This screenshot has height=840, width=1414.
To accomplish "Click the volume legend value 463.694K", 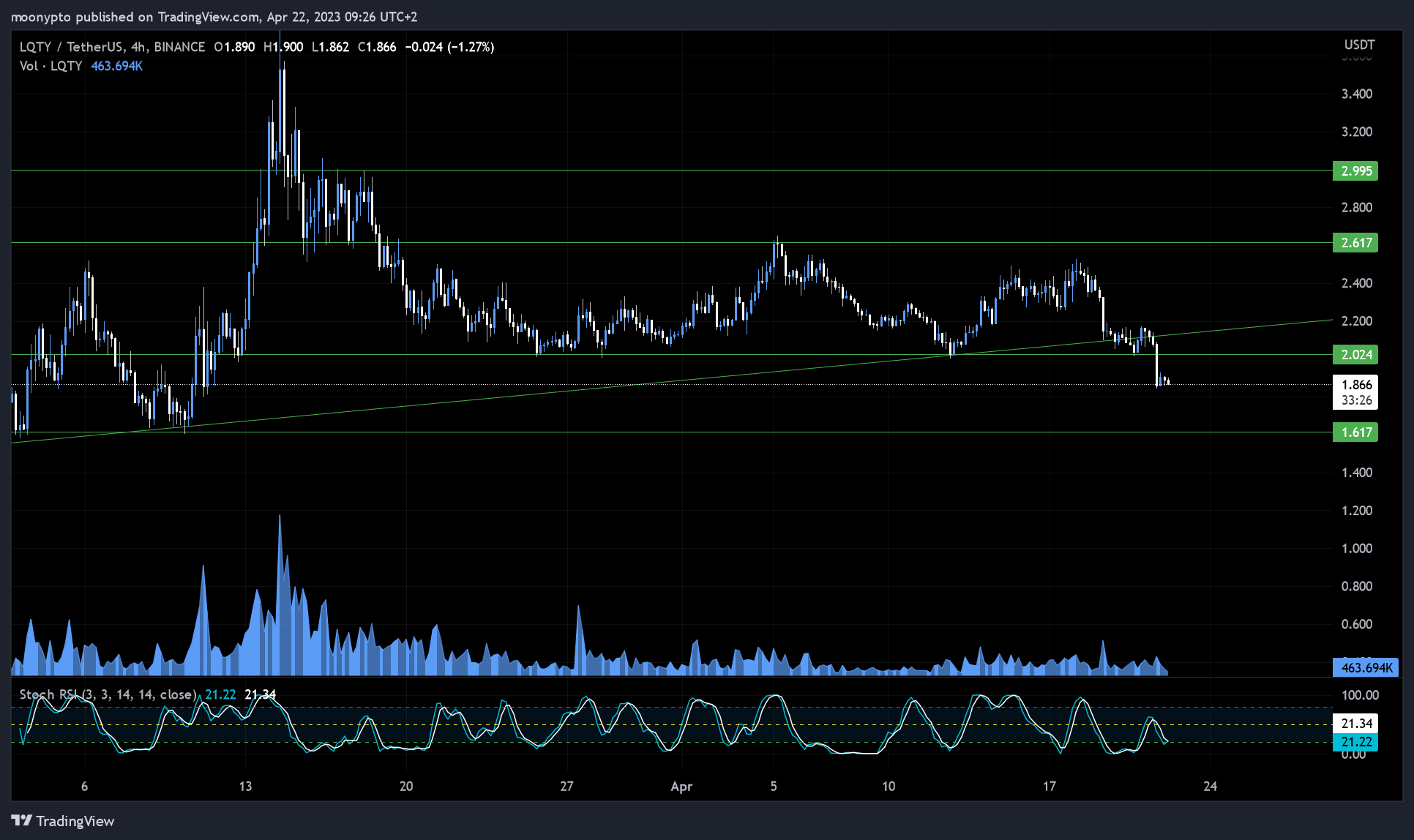I will [116, 66].
